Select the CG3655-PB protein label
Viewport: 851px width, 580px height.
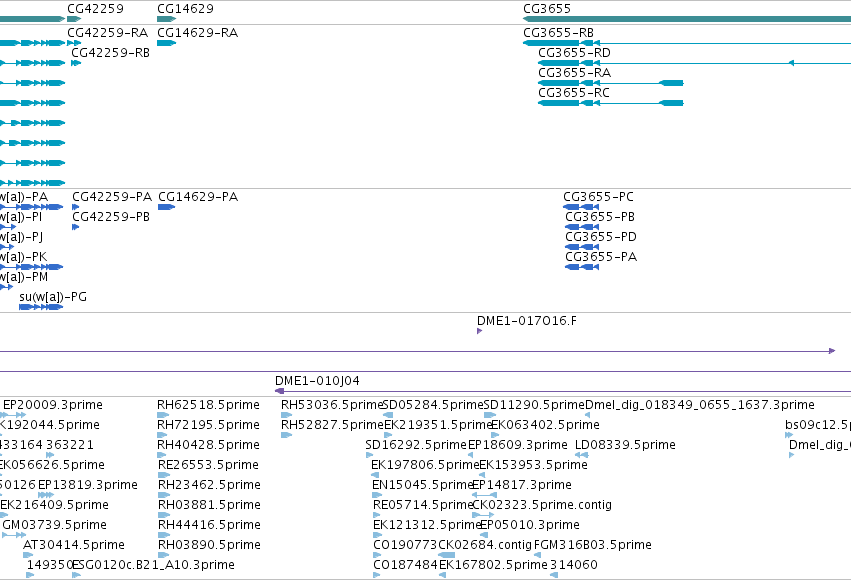600,216
